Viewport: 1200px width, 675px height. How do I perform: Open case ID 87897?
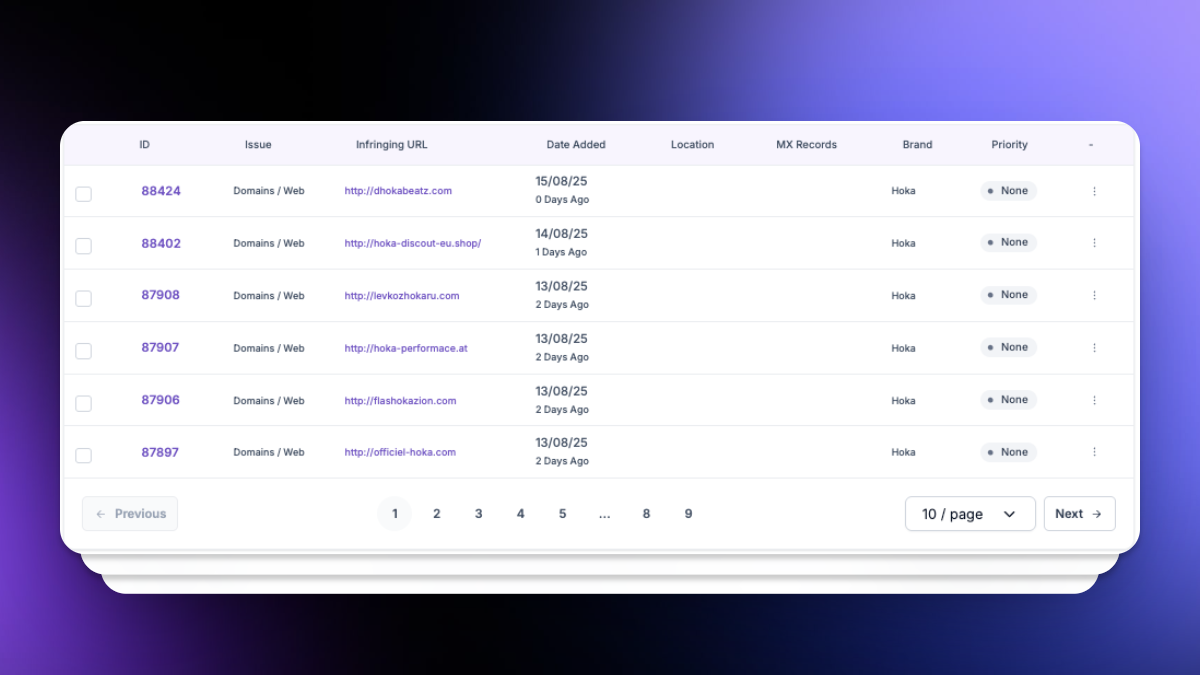click(160, 452)
